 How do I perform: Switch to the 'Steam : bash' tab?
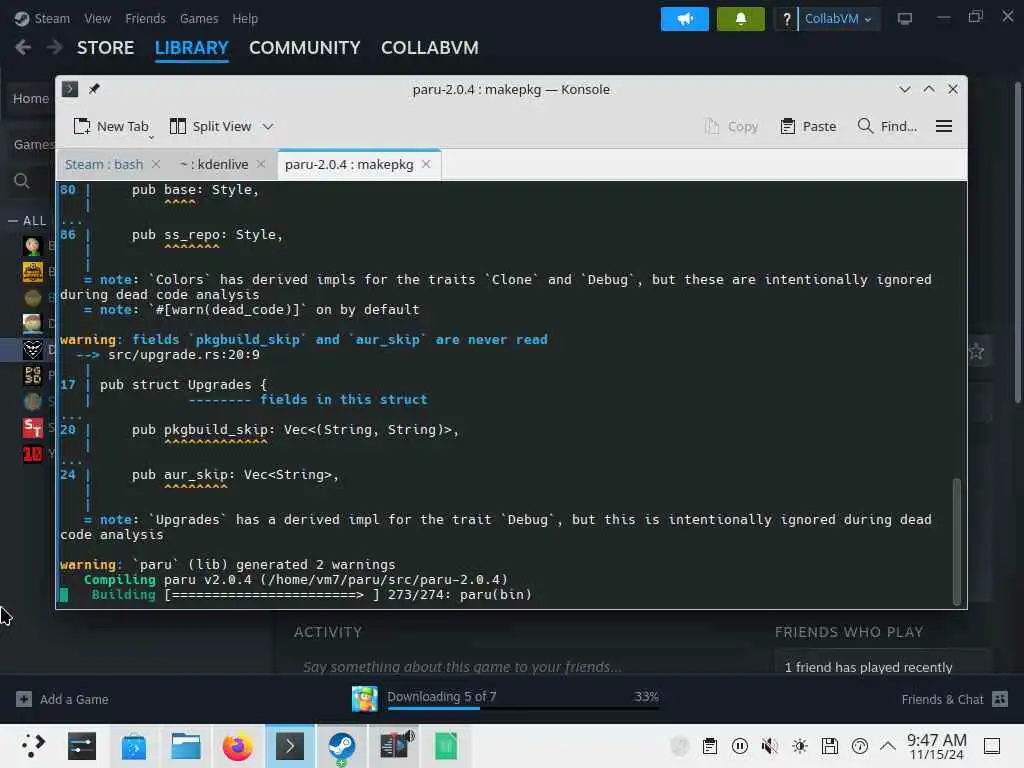tap(104, 165)
